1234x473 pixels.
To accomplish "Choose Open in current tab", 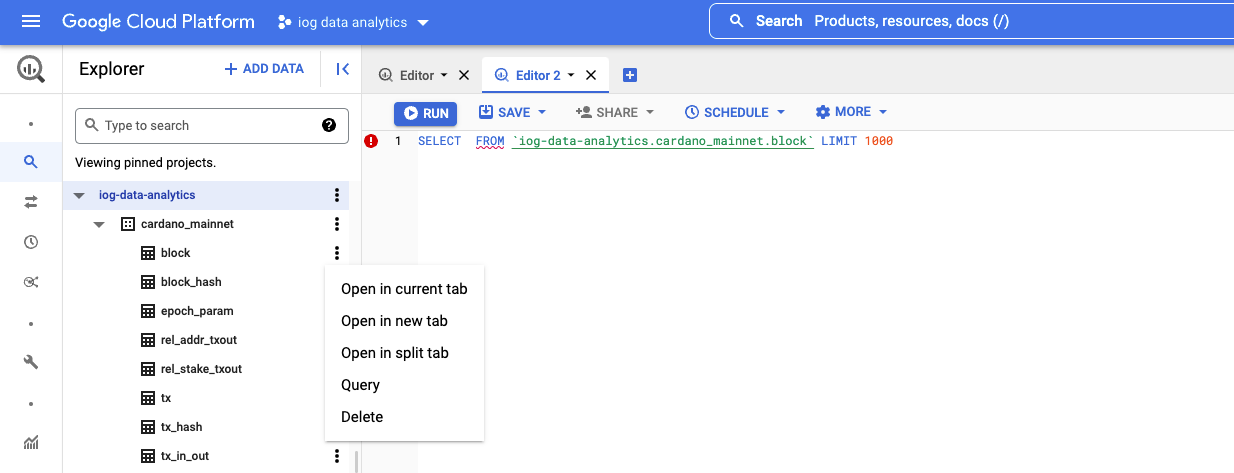I will point(404,289).
